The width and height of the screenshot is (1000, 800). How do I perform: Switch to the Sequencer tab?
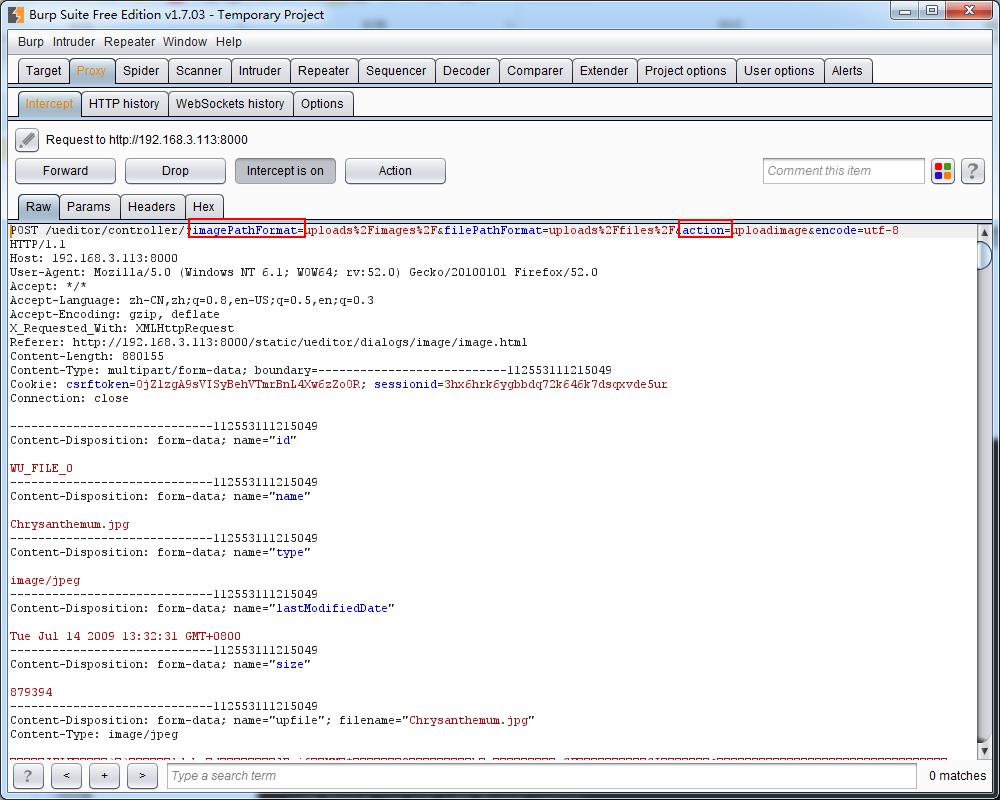[x=396, y=71]
